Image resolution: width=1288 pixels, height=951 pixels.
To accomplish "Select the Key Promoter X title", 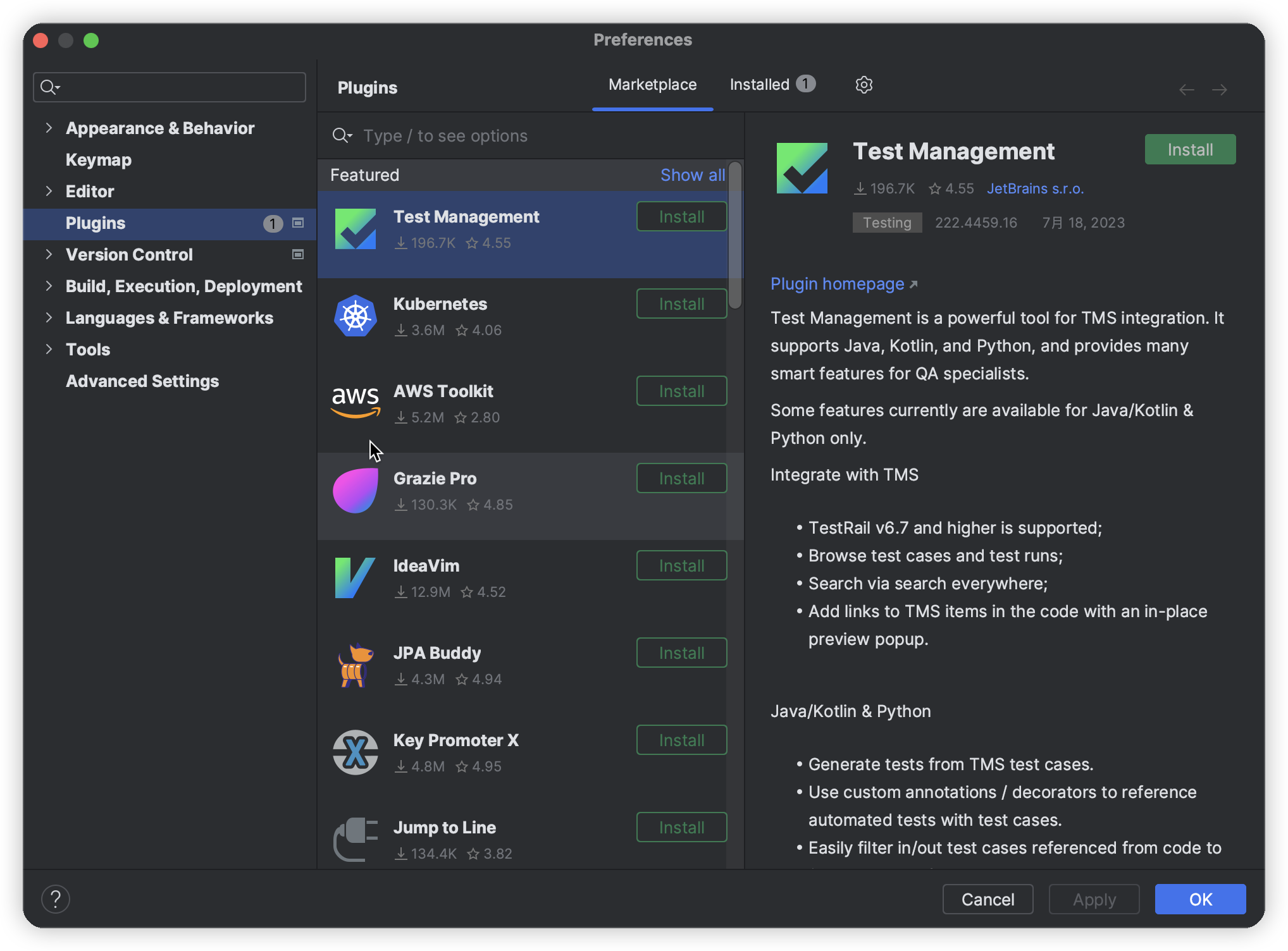I will coord(456,740).
